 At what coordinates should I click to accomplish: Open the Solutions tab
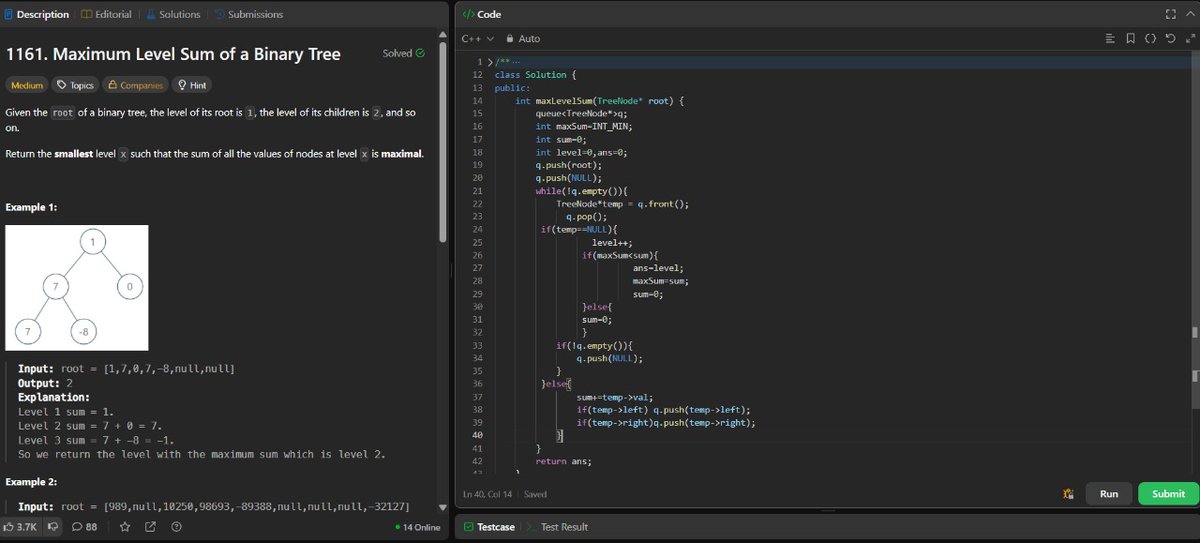(172, 14)
